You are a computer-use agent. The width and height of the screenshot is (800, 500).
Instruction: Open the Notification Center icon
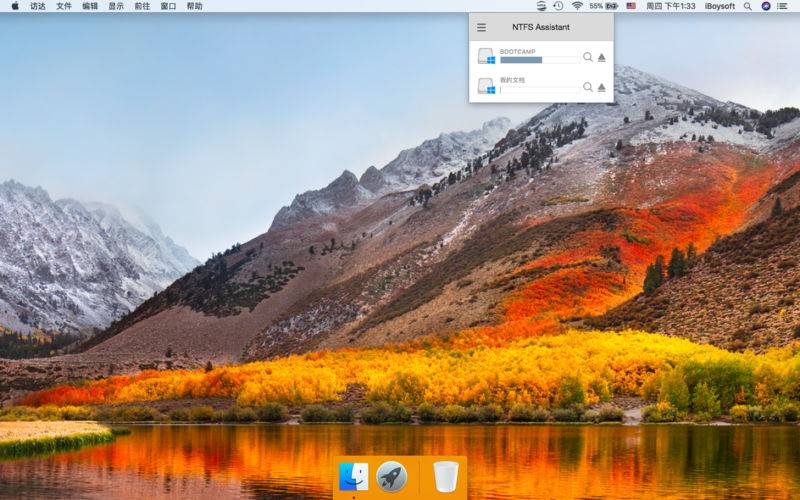point(782,6)
